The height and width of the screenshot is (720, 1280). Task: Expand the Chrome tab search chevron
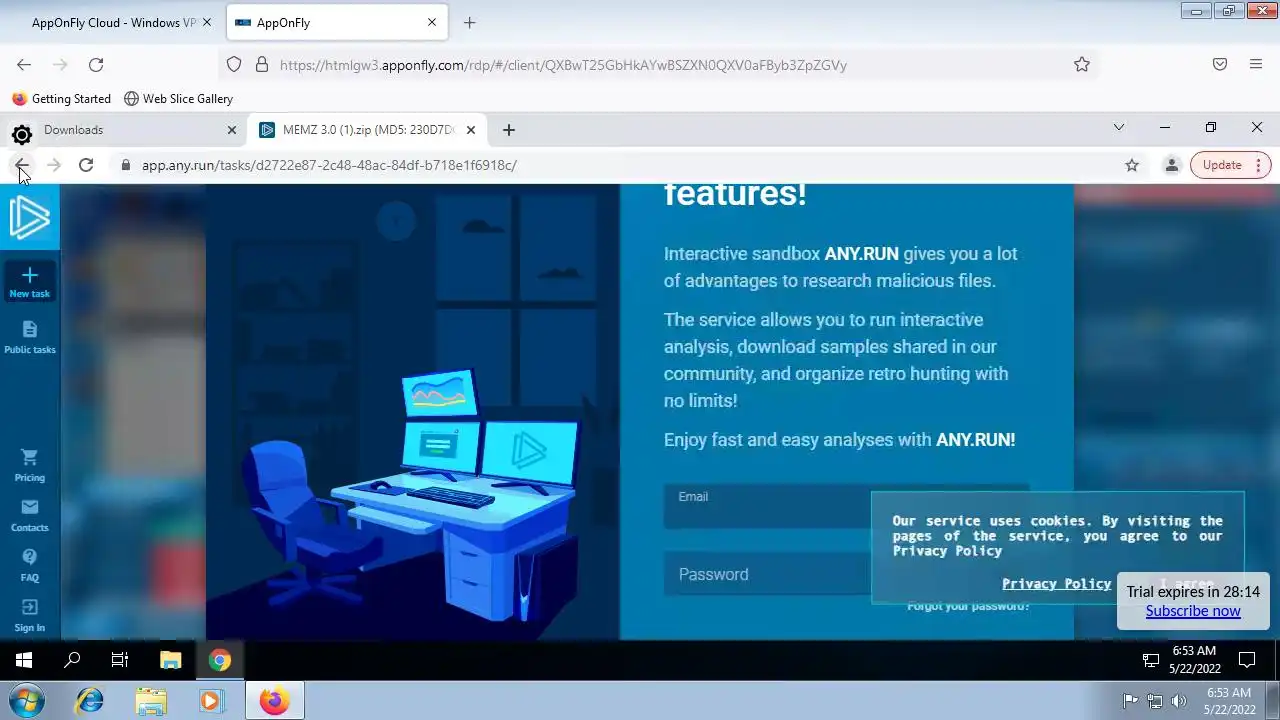[1119, 127]
